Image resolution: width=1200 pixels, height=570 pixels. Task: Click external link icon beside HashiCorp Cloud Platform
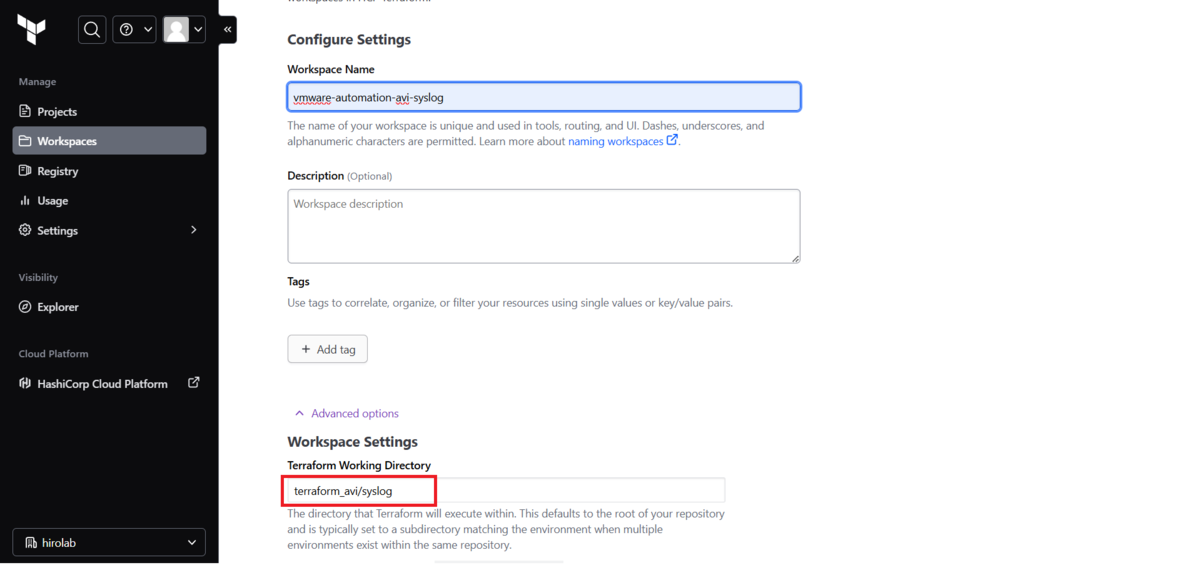194,382
